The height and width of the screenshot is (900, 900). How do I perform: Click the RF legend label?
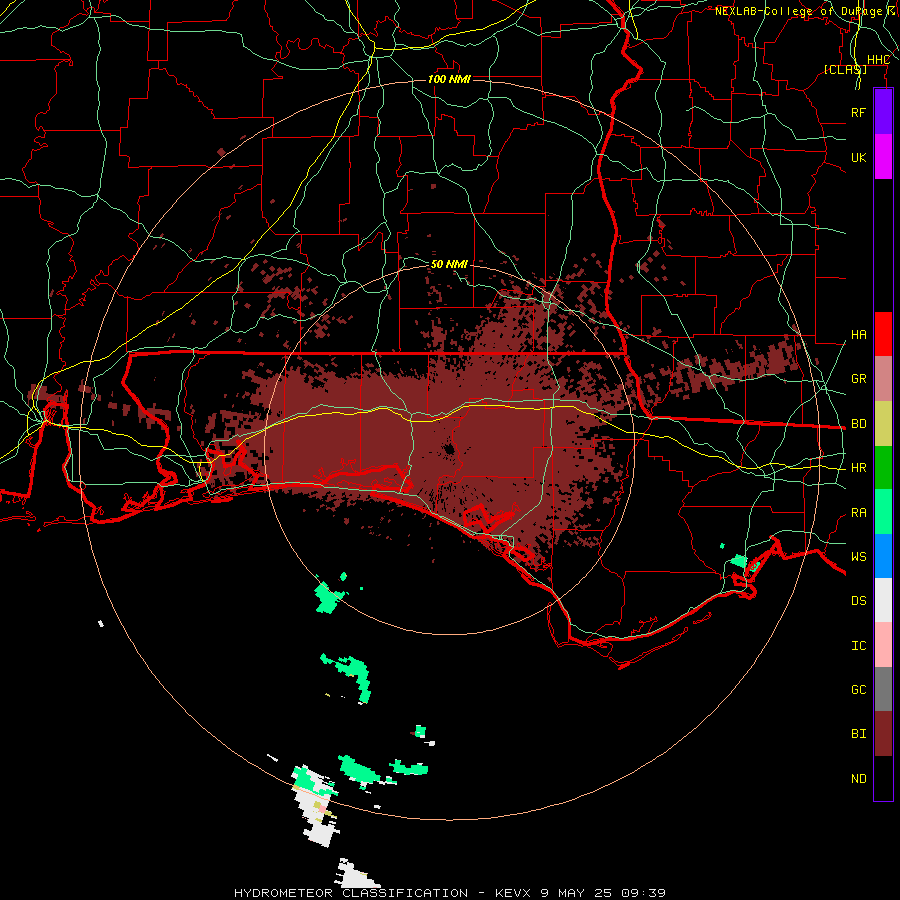pyautogui.click(x=858, y=112)
